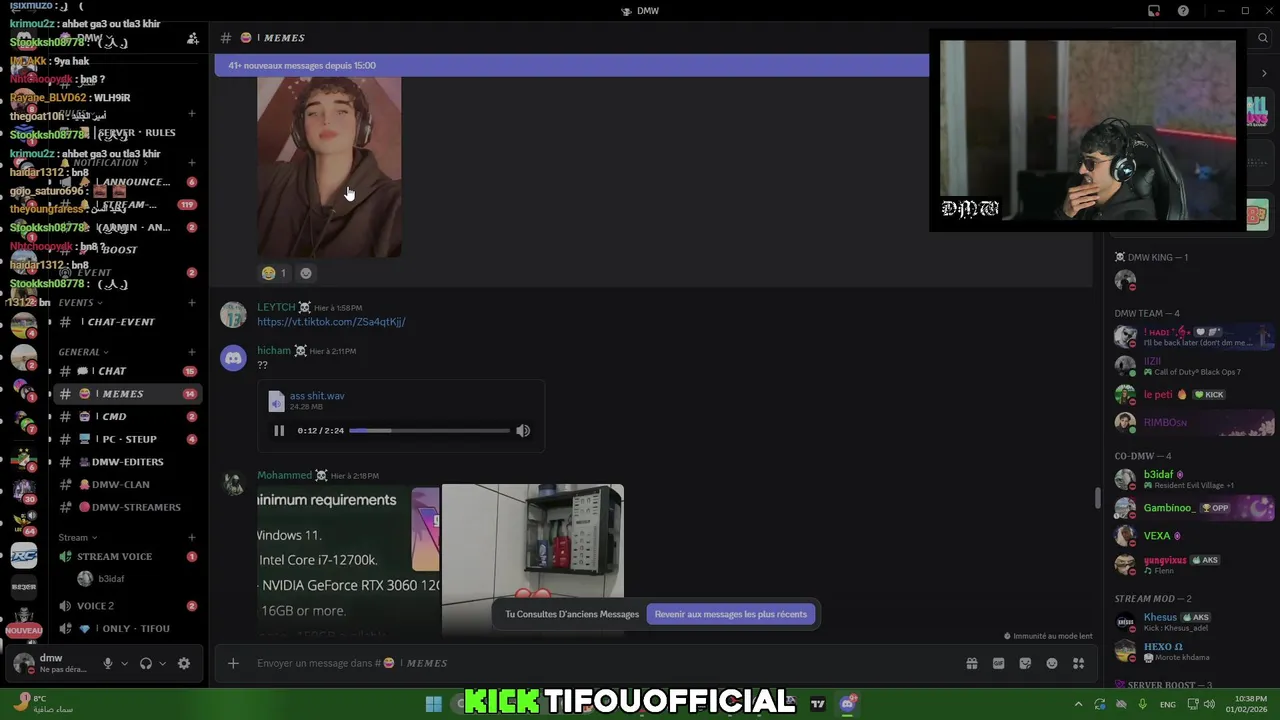Join the VOICE 2 channel
The height and width of the screenshot is (720, 1280).
click(x=126, y=606)
